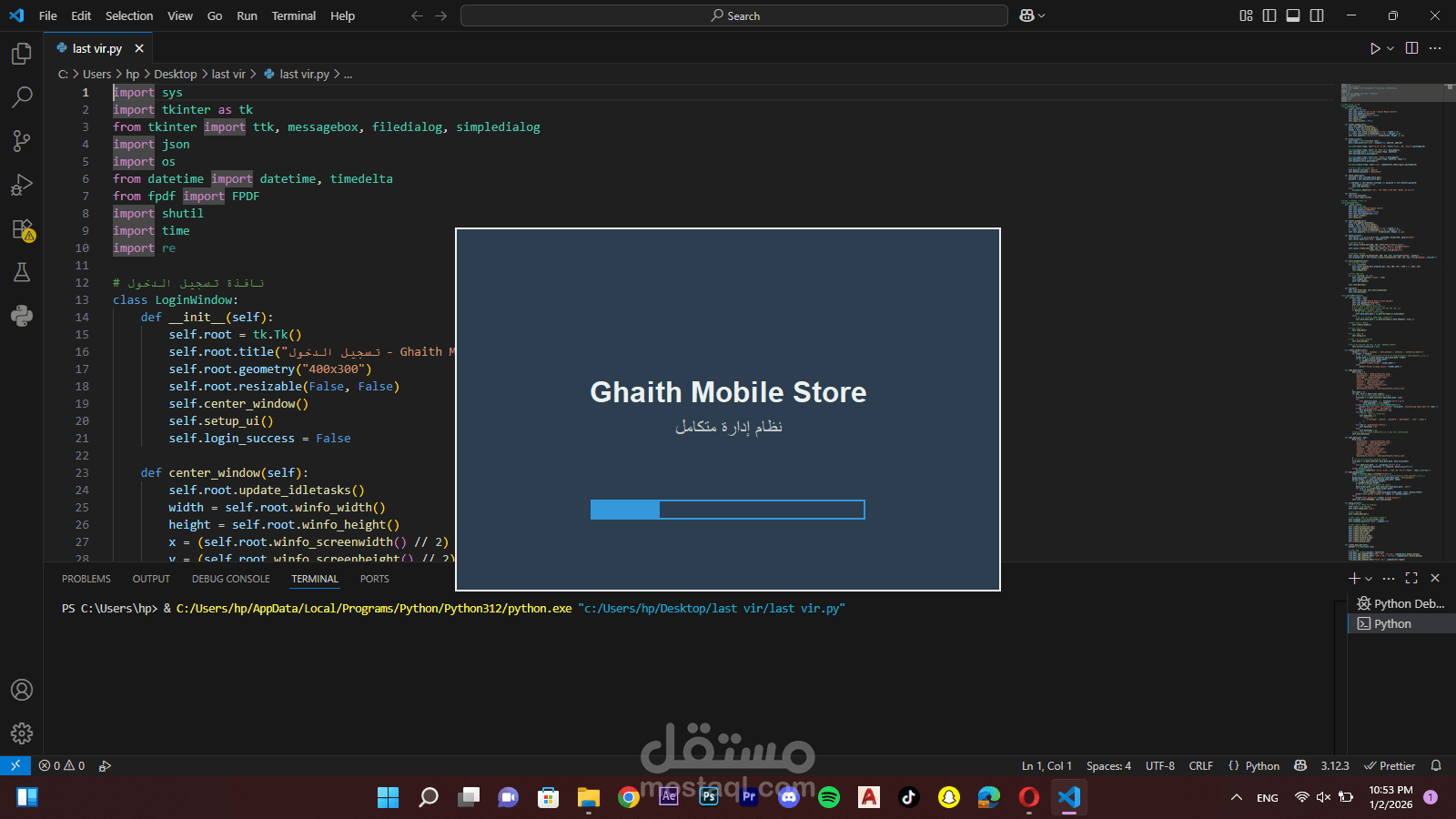This screenshot has height=819, width=1456.
Task: Maximize the terminal panel size
Action: click(1411, 578)
